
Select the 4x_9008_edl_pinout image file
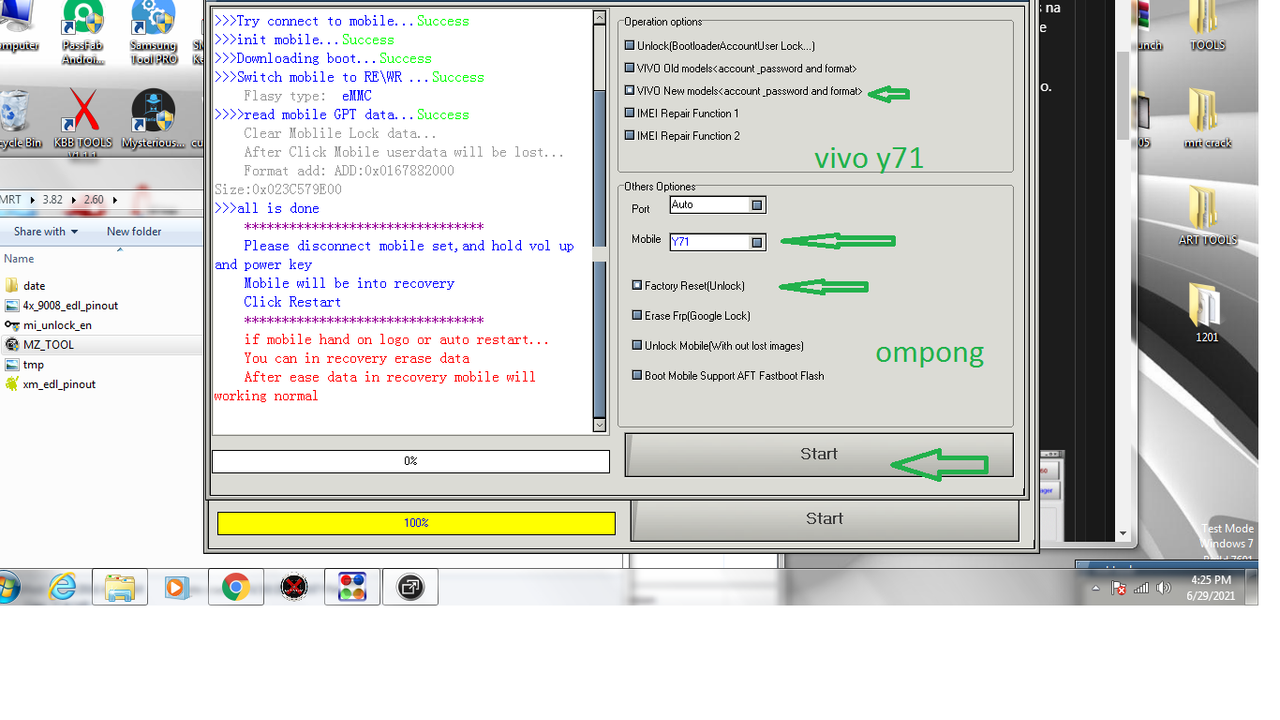62,305
